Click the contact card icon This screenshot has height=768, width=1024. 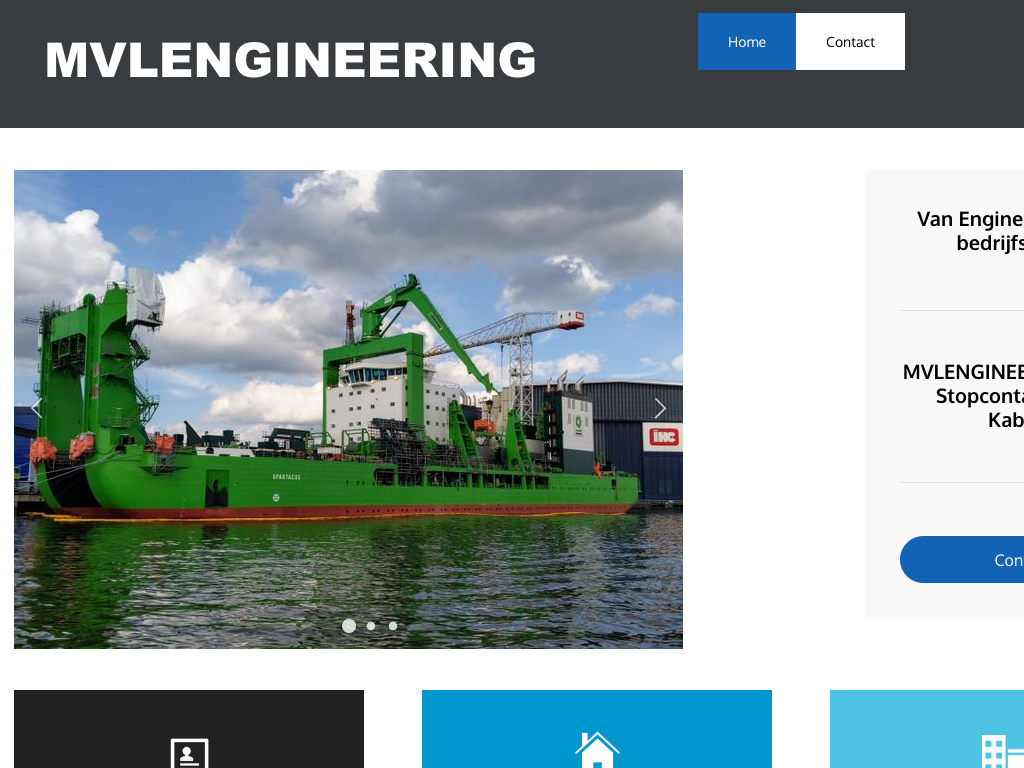pos(189,754)
